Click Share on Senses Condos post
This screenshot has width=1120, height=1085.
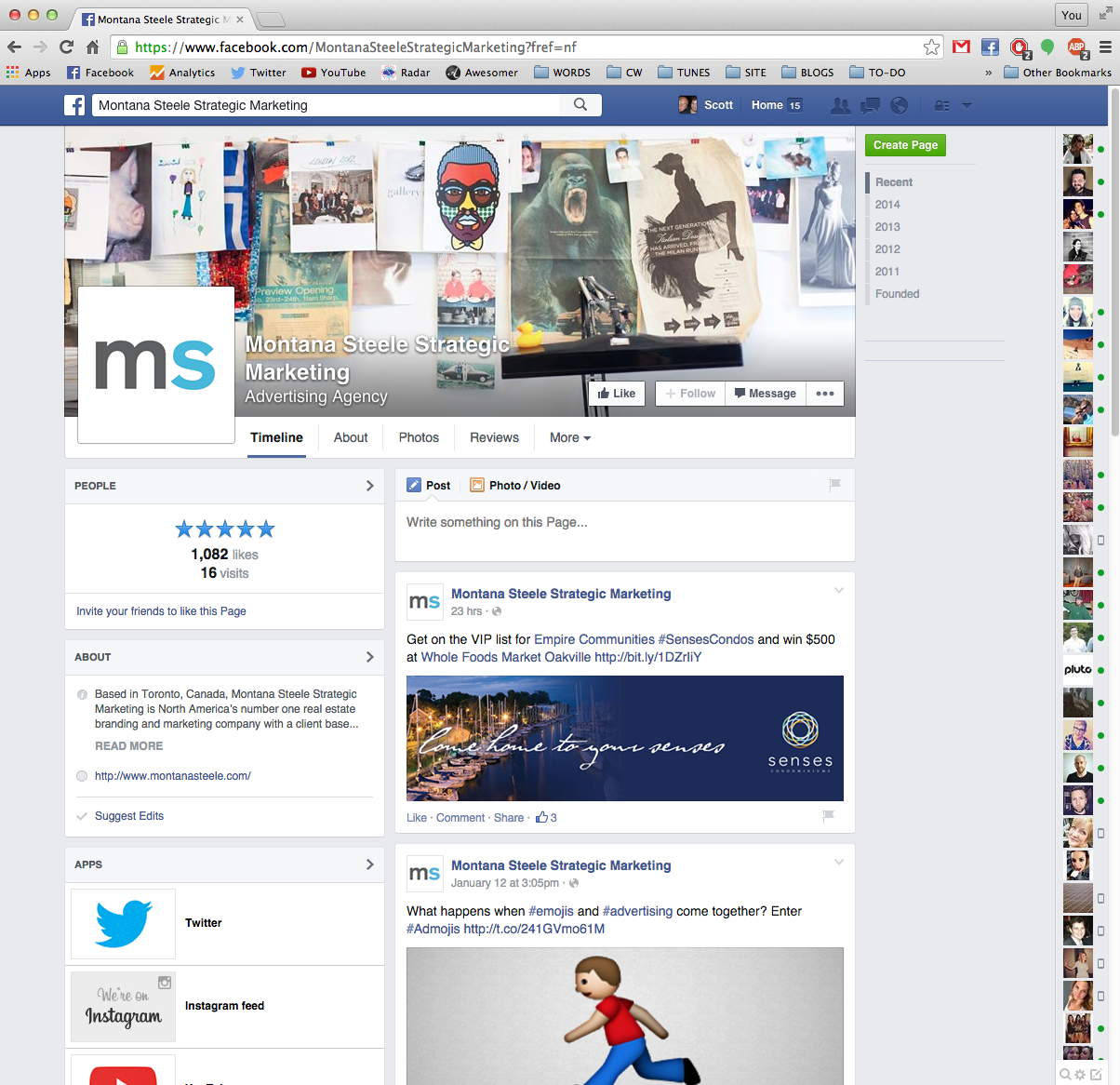[509, 818]
